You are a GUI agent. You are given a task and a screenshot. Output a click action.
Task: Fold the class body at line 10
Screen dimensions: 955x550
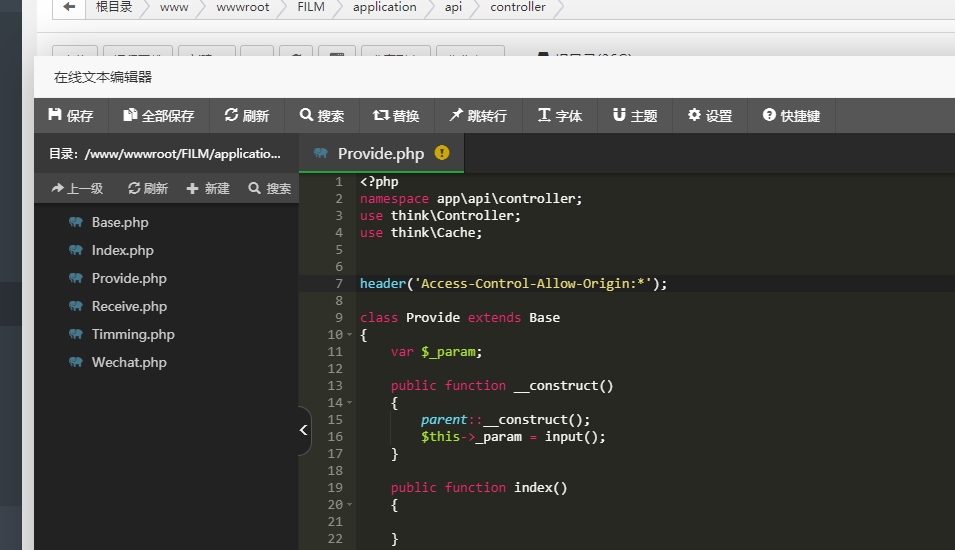click(x=349, y=335)
